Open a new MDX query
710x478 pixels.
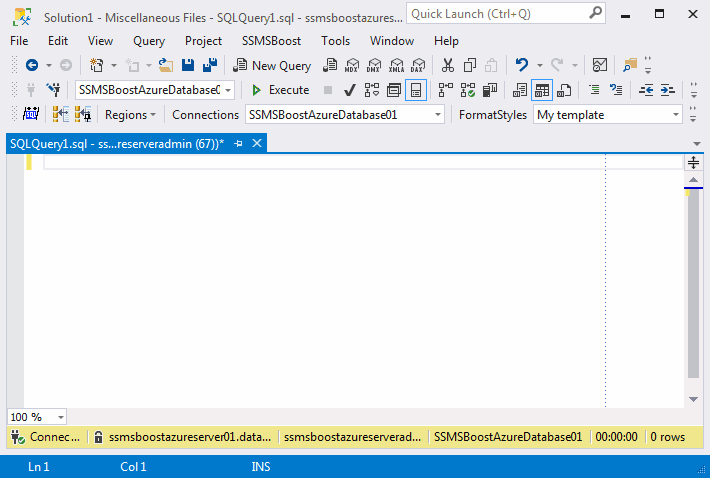click(x=352, y=65)
